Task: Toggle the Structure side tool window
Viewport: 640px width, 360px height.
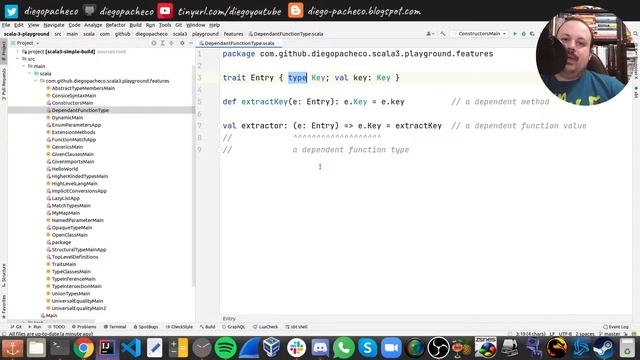Action: pos(4,275)
